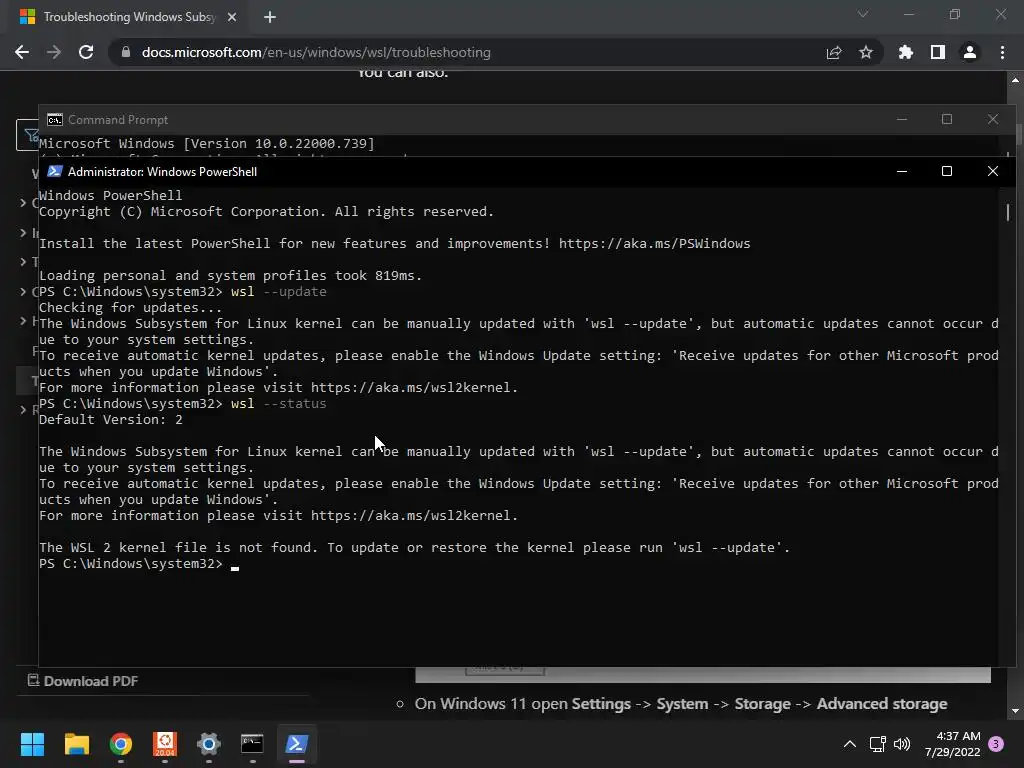The height and width of the screenshot is (768, 1024).
Task: Click the 'Default Version: 2' output
Action: (x=111, y=419)
